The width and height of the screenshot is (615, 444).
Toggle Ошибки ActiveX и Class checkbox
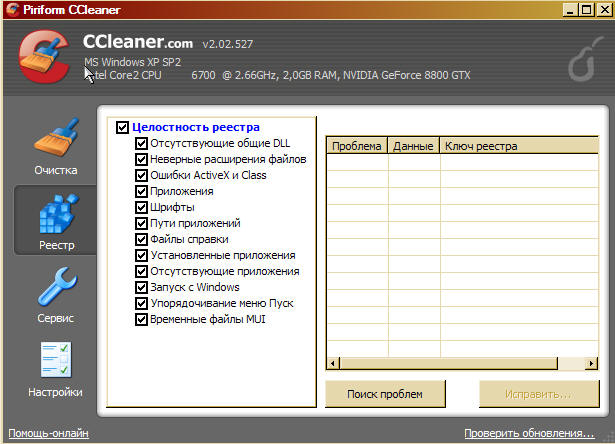coord(141,175)
